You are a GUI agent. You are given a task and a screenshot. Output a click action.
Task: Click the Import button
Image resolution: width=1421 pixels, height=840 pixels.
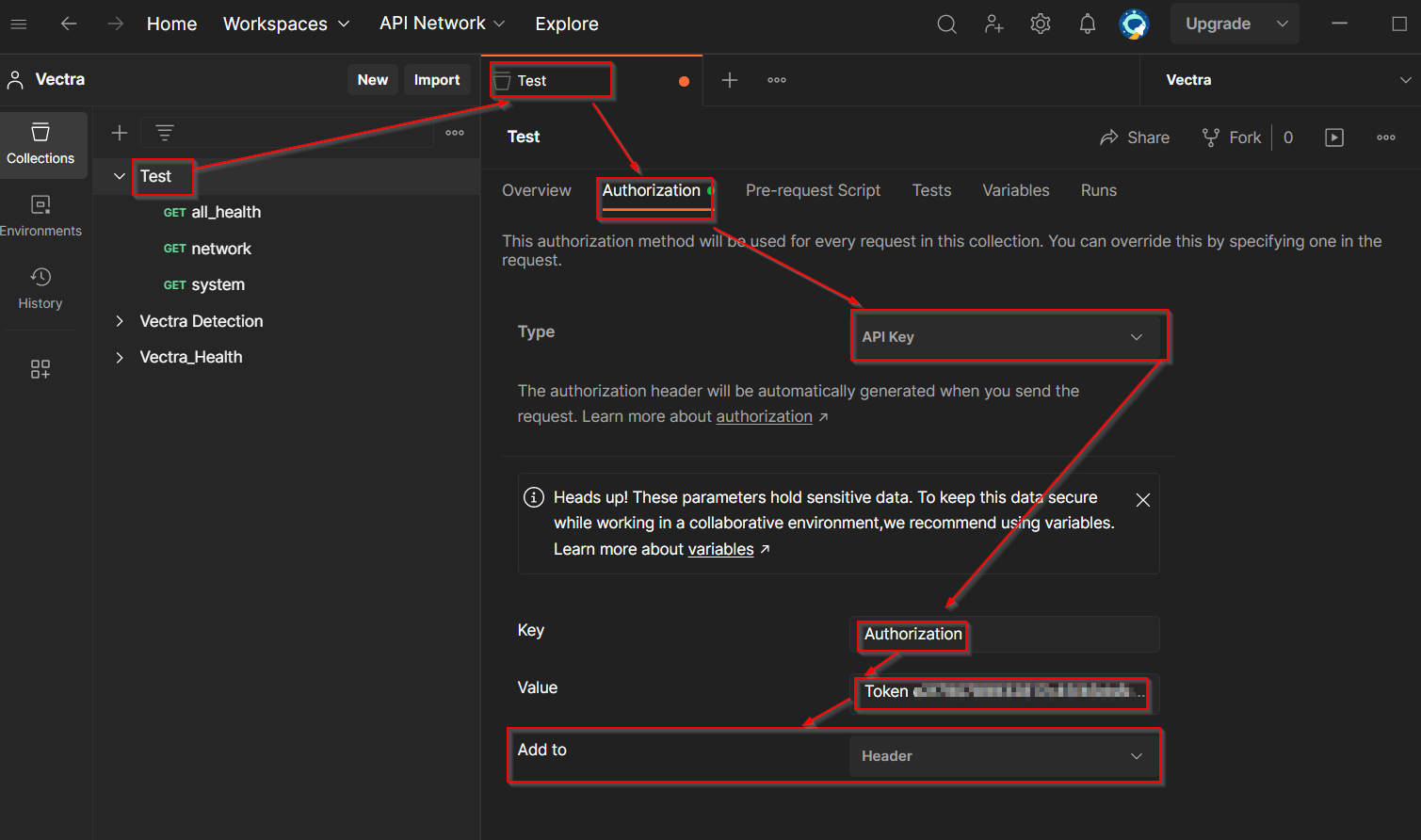point(437,79)
